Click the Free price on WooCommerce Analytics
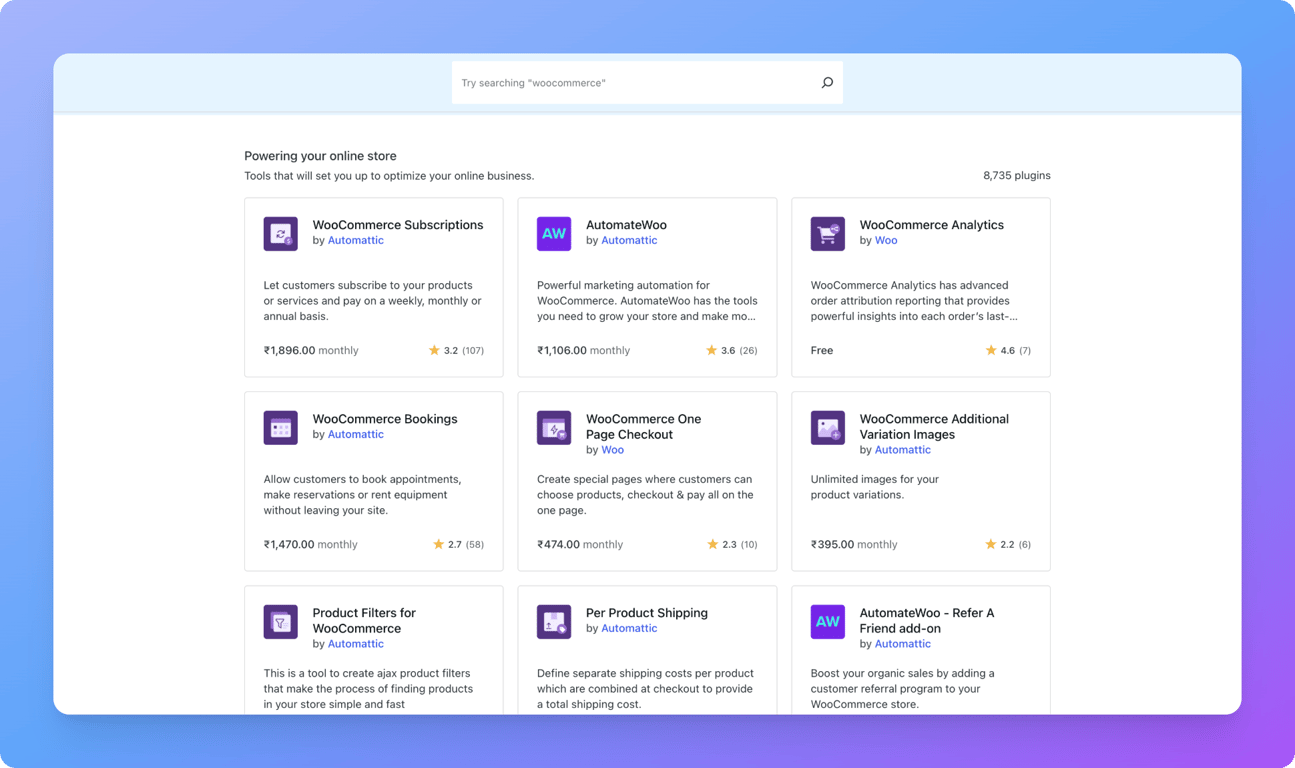The image size is (1295, 768). tap(822, 351)
